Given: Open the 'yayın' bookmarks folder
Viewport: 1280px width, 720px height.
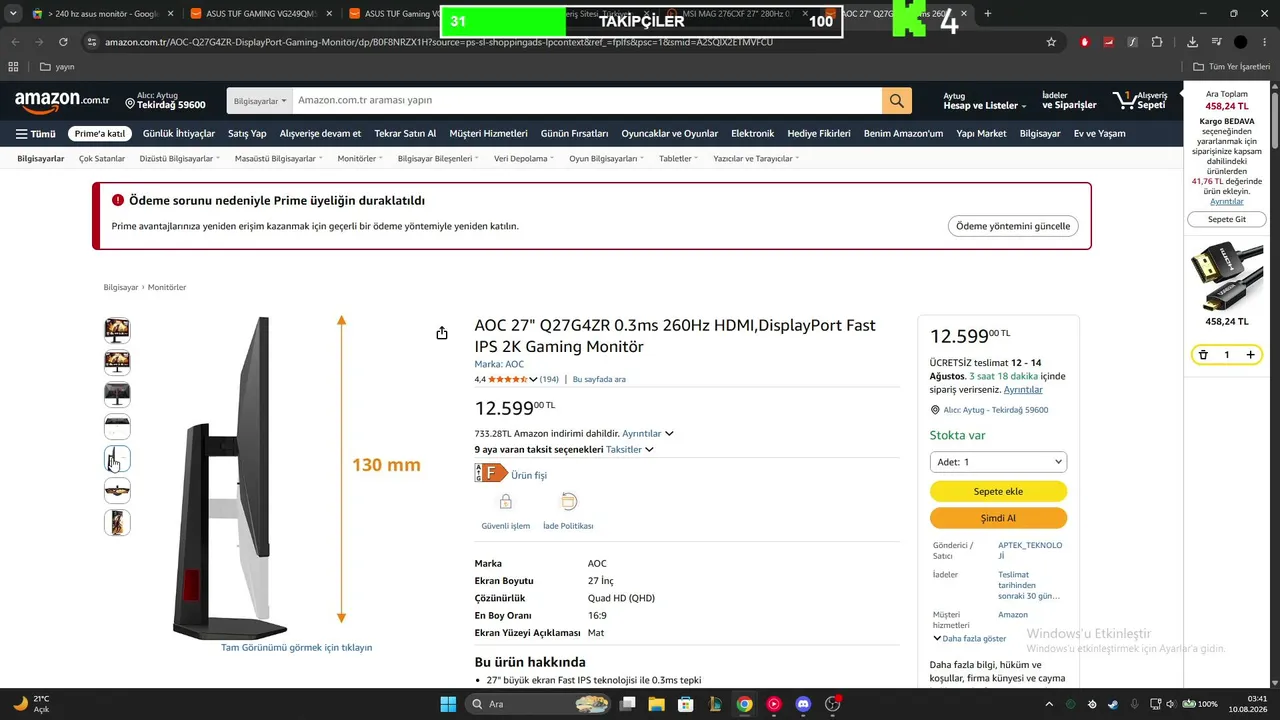Looking at the screenshot, I should pos(57,67).
